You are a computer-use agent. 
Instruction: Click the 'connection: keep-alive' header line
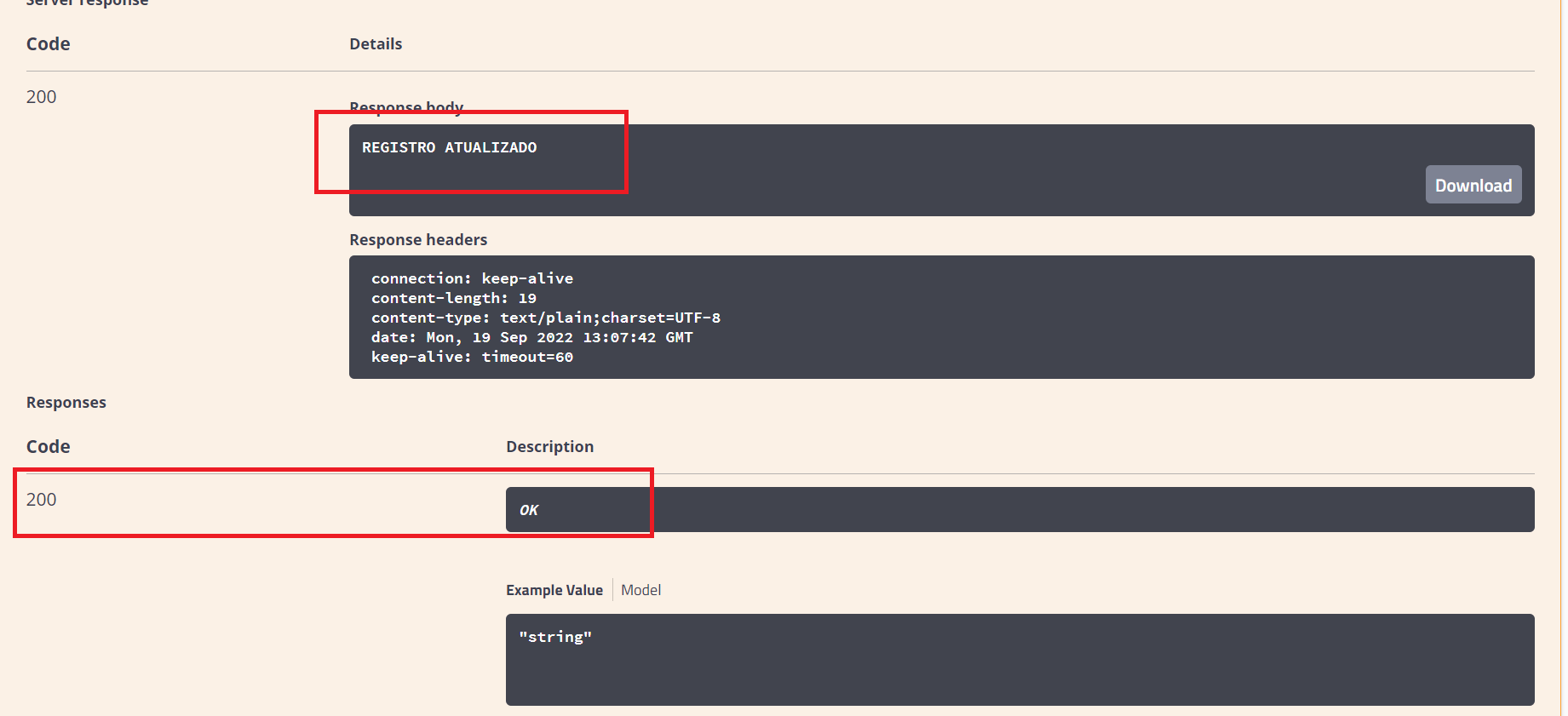click(472, 278)
